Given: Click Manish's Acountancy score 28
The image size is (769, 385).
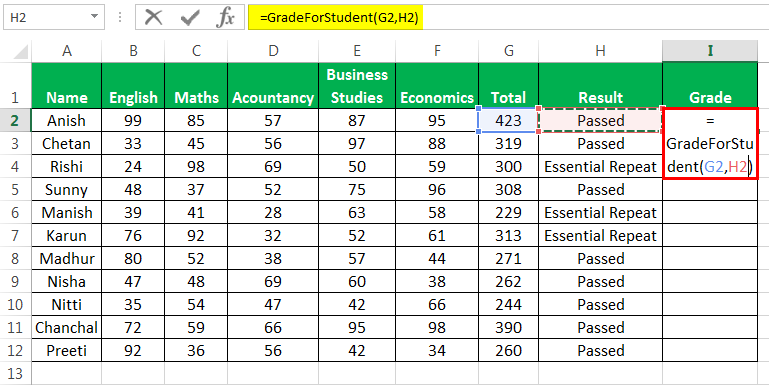Looking at the screenshot, I should tap(273, 212).
